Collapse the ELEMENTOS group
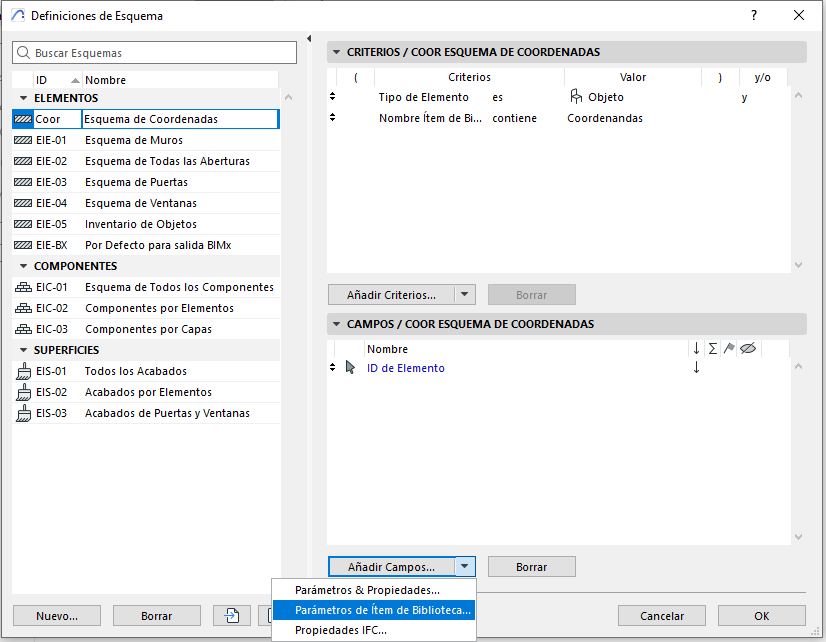This screenshot has width=826, height=642. (x=23, y=98)
